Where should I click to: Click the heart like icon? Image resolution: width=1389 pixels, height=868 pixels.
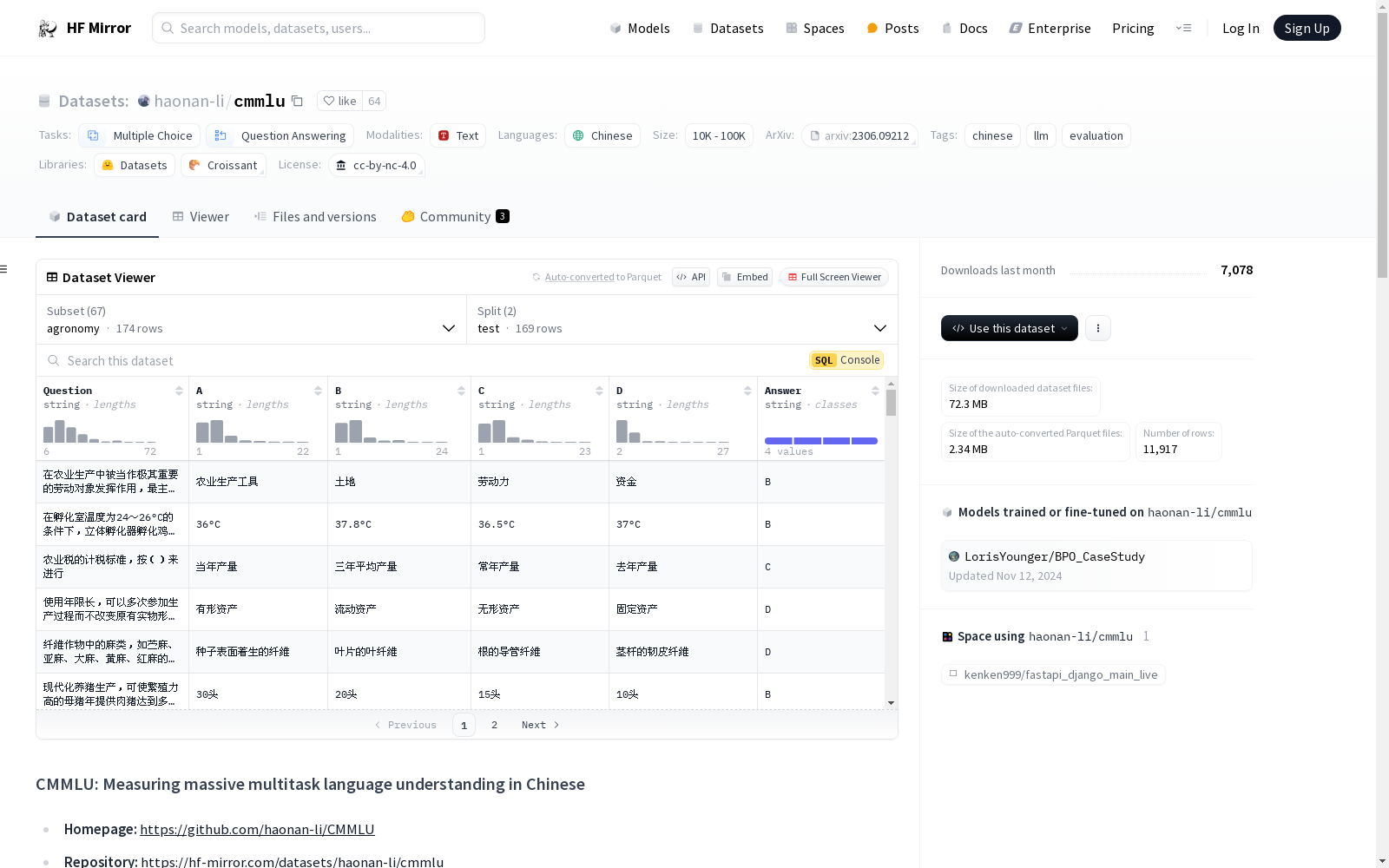pyautogui.click(x=329, y=101)
